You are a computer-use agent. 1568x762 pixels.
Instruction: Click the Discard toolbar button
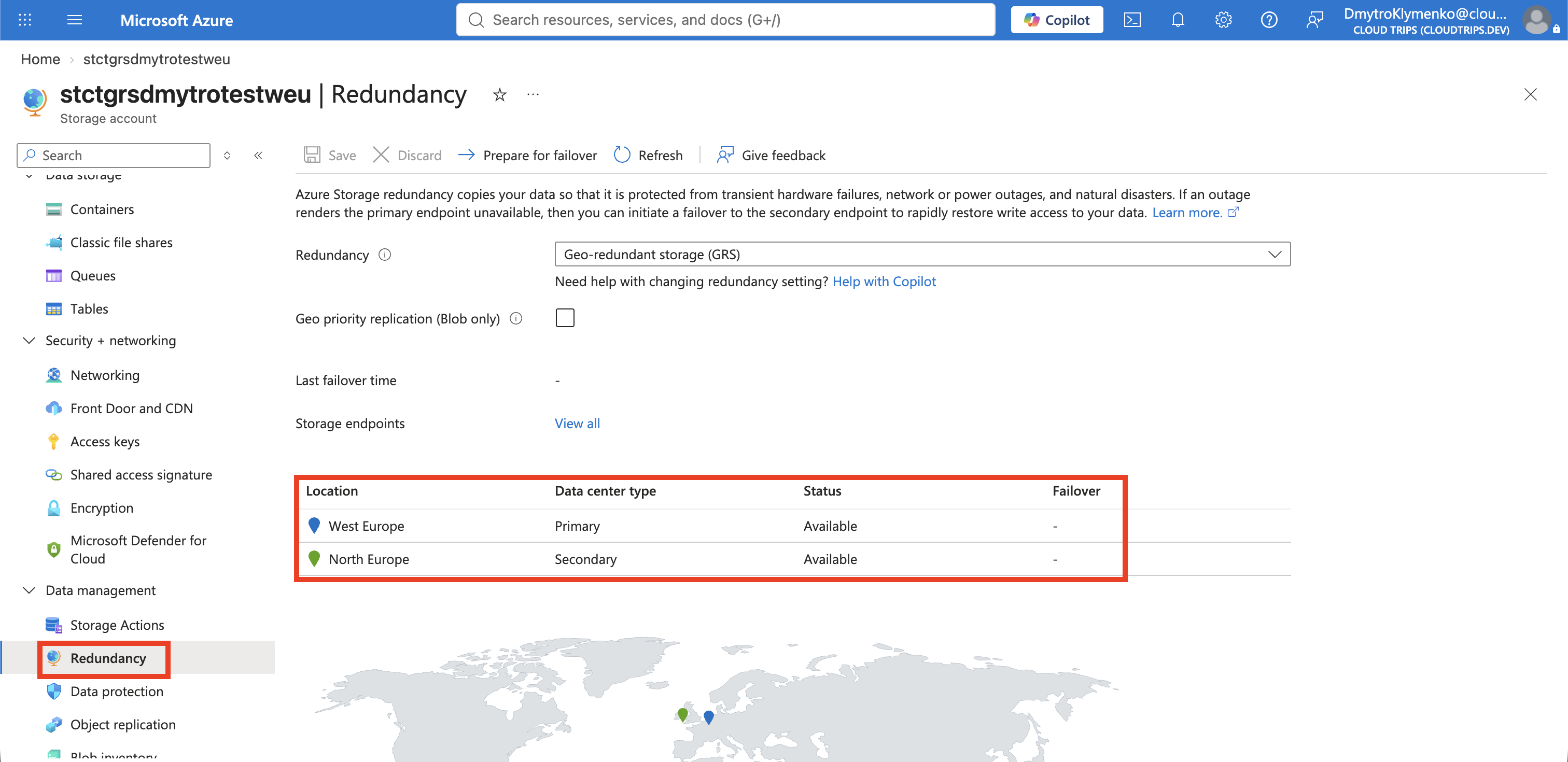[x=407, y=155]
